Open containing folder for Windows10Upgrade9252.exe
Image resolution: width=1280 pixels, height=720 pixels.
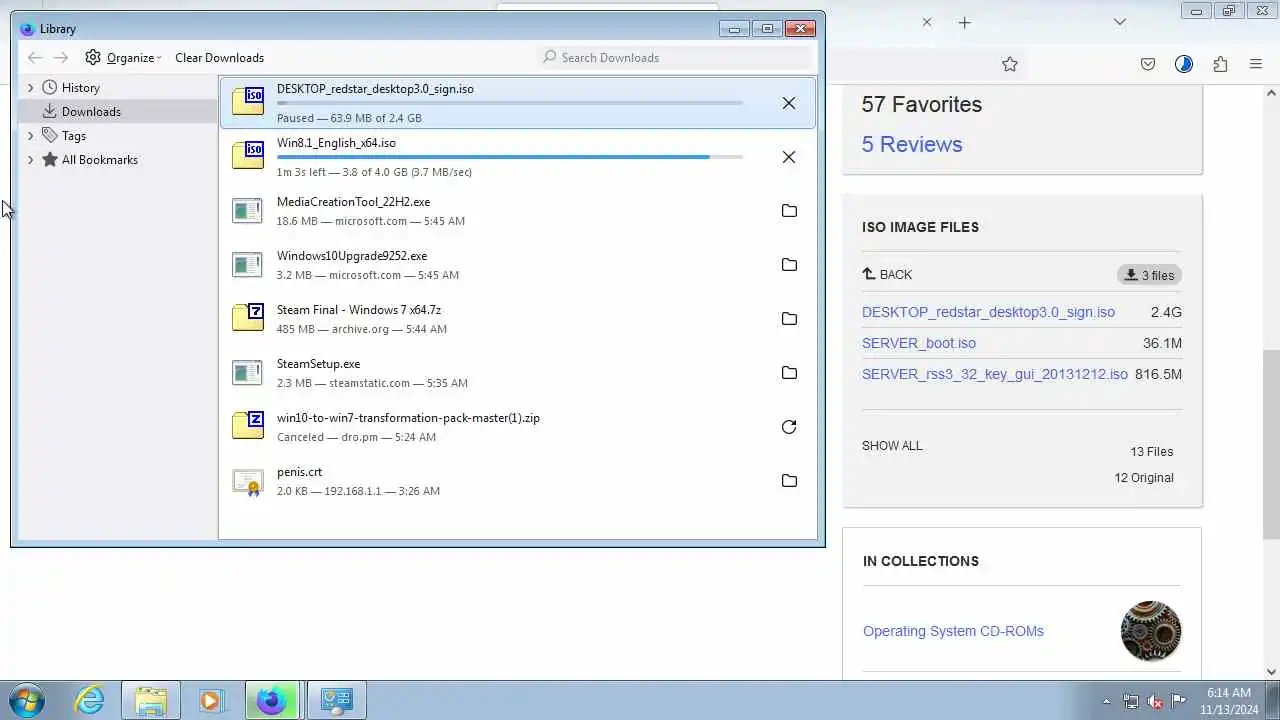point(789,265)
